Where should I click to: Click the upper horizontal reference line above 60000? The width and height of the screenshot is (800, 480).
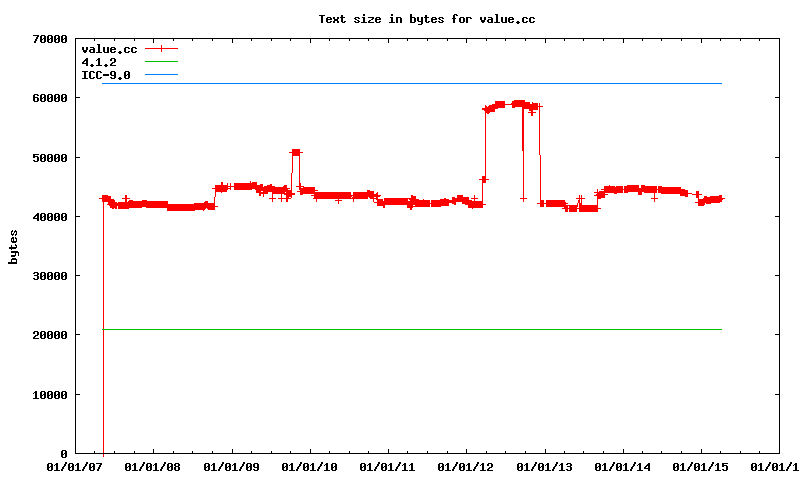400,84
